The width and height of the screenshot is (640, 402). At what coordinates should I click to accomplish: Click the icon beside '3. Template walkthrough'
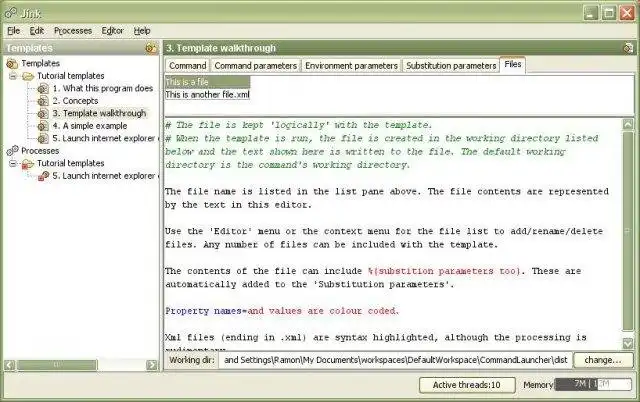43,113
